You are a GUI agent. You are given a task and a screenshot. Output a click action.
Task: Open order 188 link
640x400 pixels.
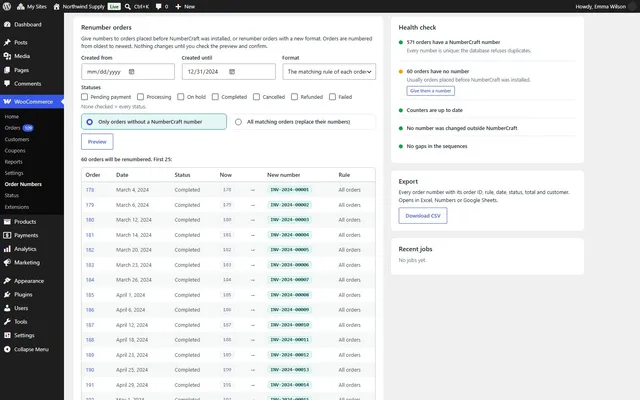pos(90,340)
